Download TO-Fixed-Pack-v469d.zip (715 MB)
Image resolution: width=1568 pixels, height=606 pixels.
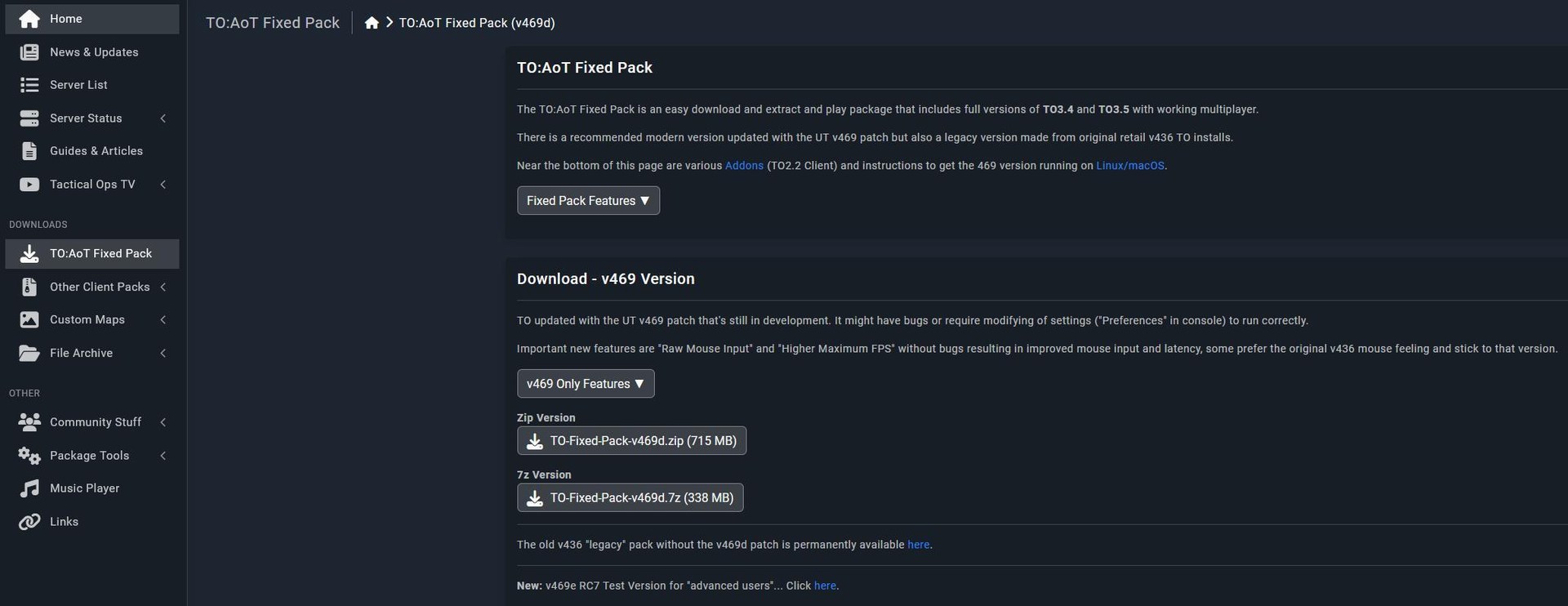[x=631, y=441]
